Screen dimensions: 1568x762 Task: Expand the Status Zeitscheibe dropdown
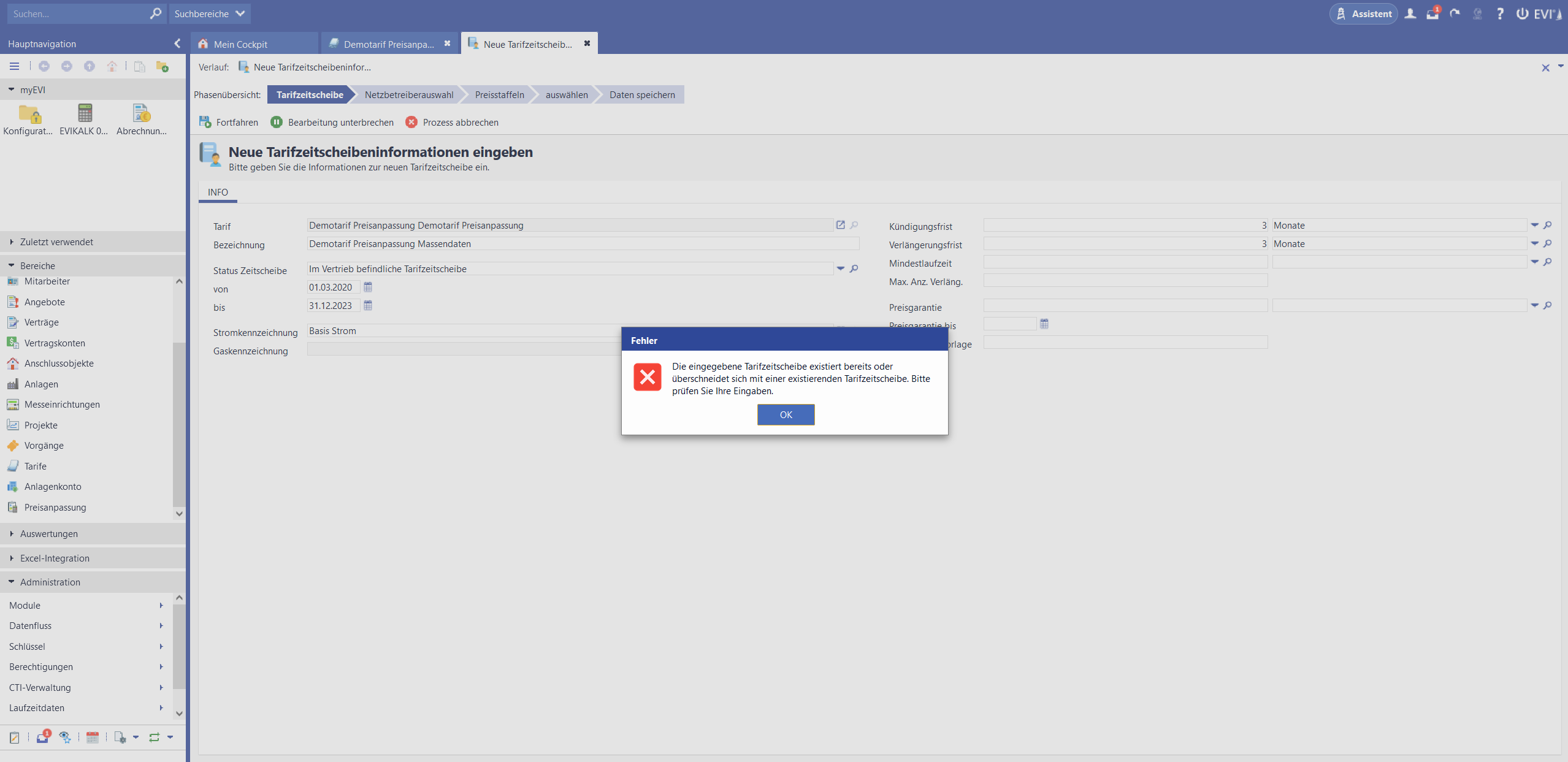pos(841,269)
